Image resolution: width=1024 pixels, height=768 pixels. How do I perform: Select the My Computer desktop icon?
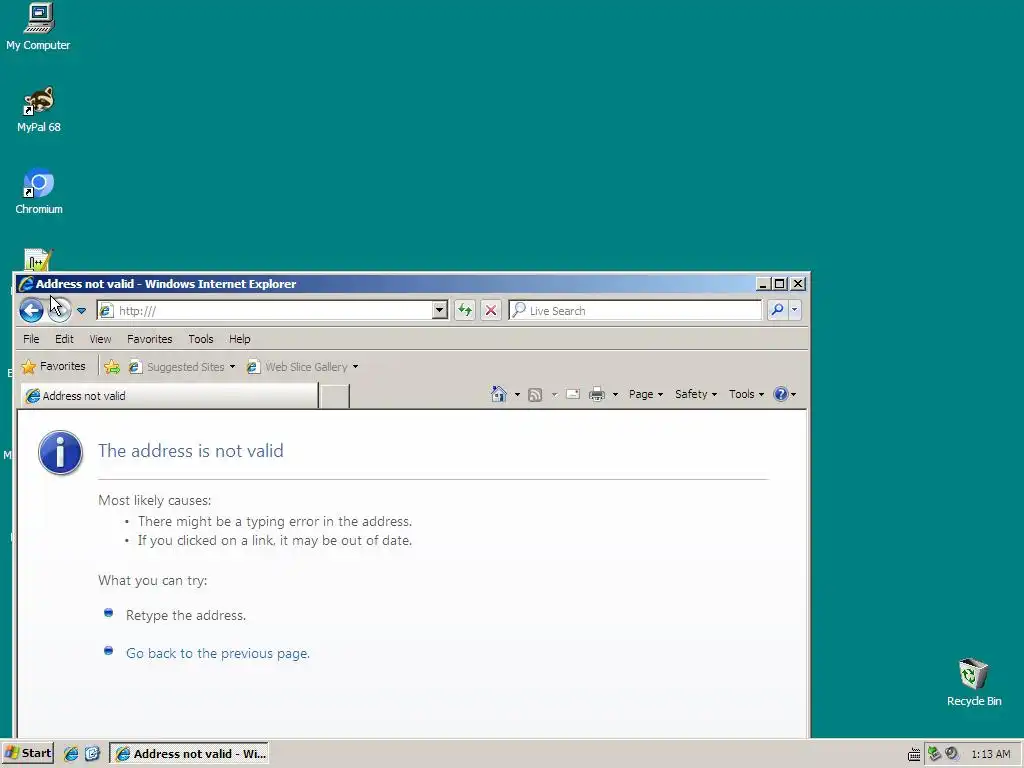pyautogui.click(x=38, y=27)
